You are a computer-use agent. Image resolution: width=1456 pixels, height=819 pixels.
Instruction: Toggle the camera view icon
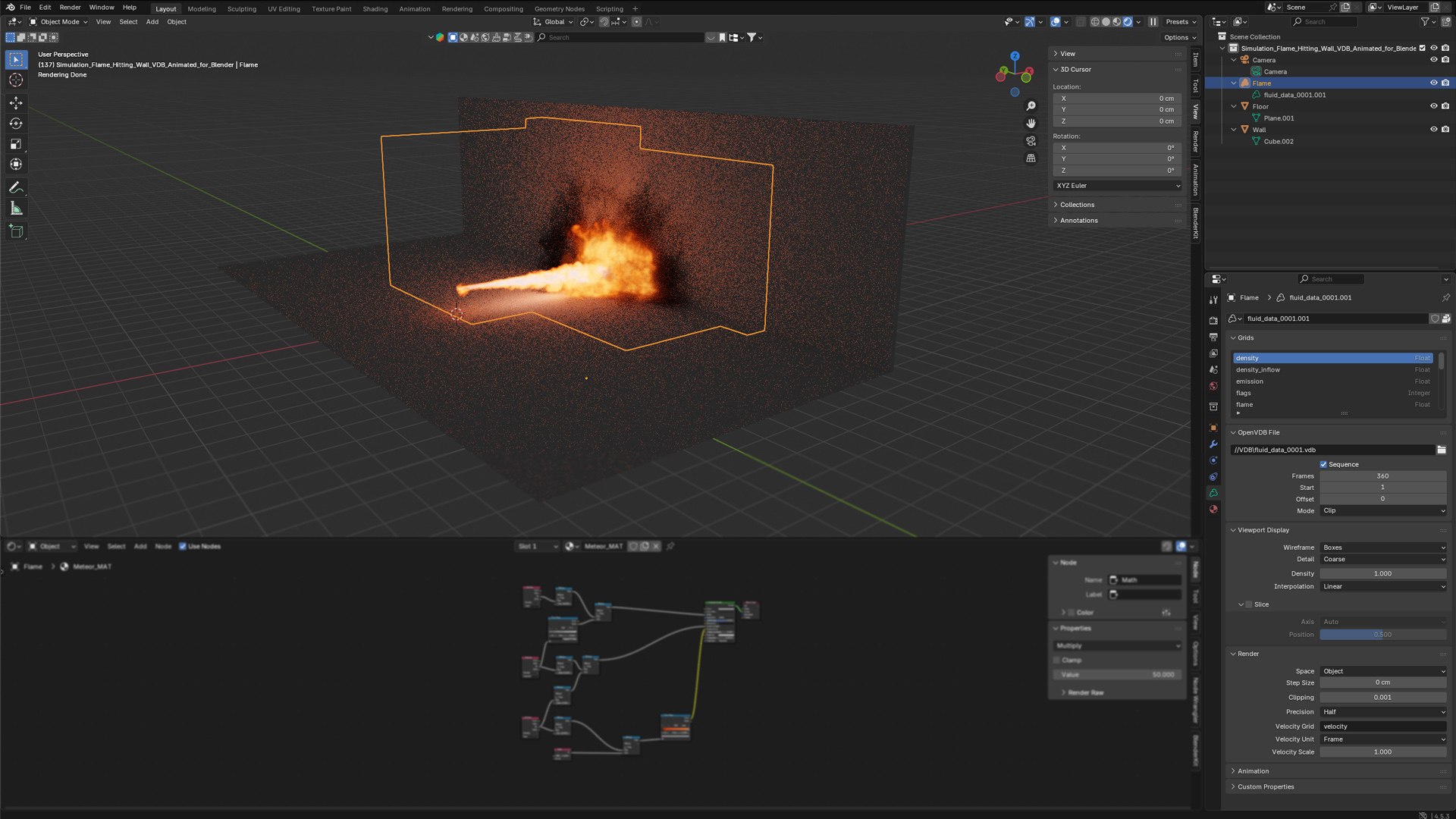coord(1031,140)
